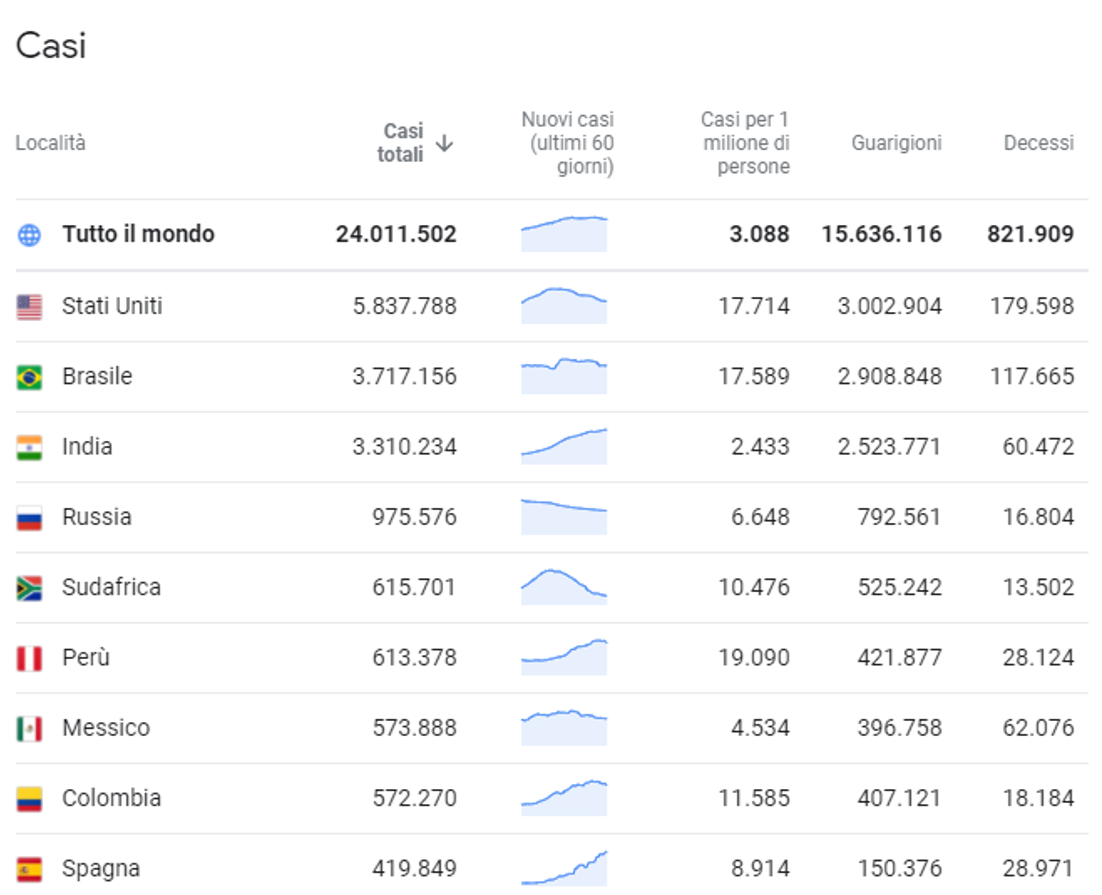Sort by Decessi column header
This screenshot has height=895, width=1102.
pos(1038,143)
